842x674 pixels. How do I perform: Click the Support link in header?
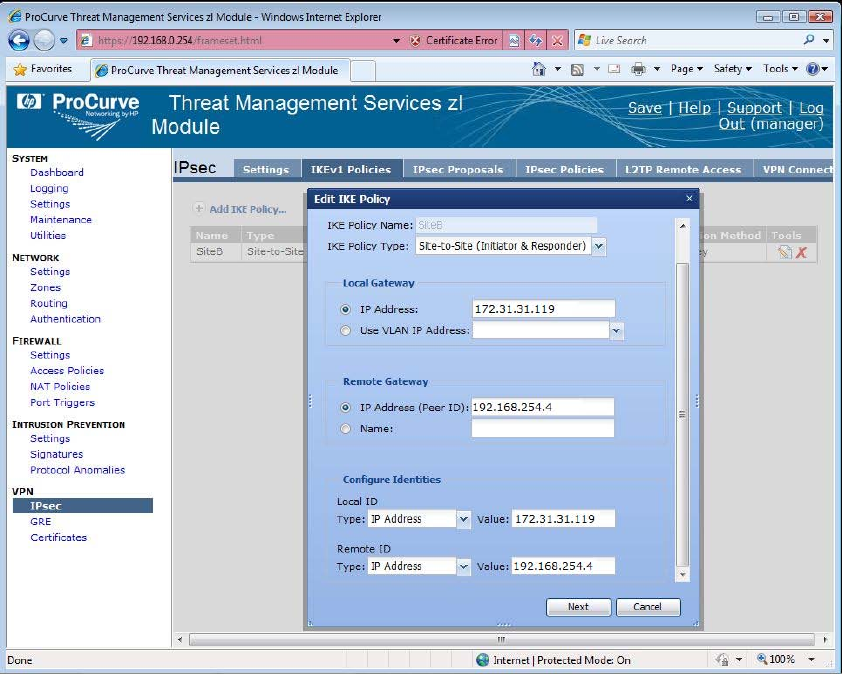pyautogui.click(x=754, y=108)
